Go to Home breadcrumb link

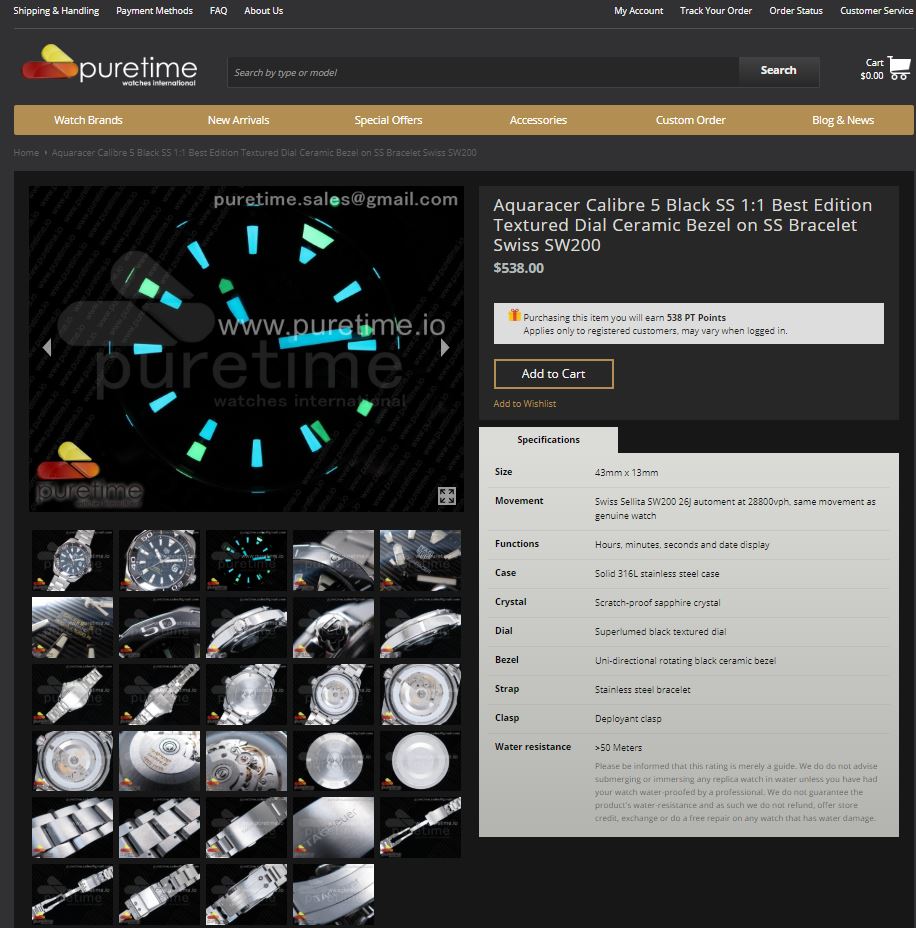26,153
